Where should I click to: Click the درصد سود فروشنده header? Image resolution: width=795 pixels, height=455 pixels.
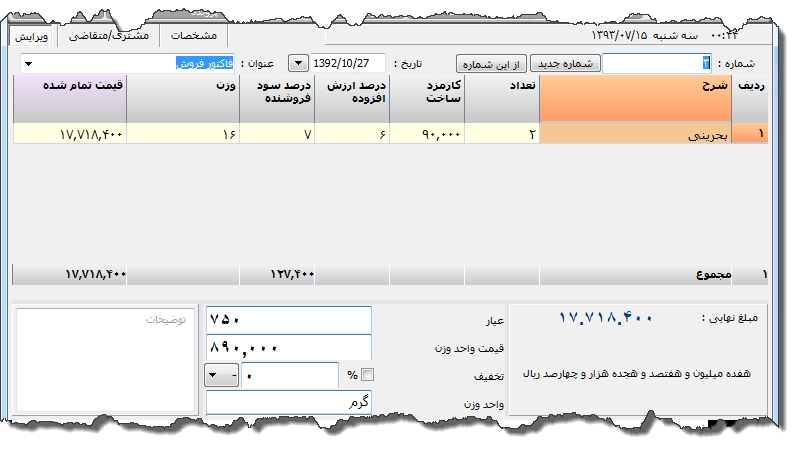pyautogui.click(x=277, y=98)
